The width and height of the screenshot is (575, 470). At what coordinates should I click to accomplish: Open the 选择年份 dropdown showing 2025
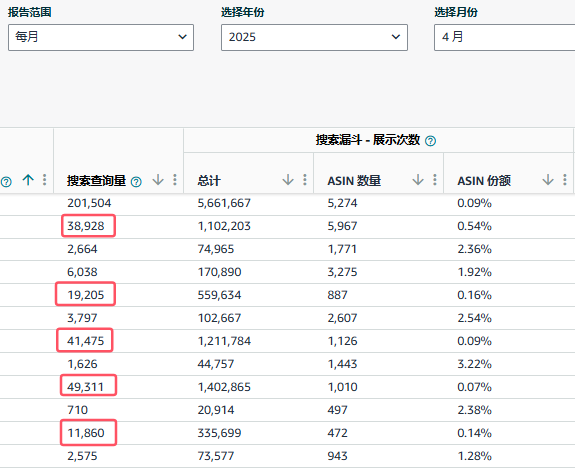314,37
